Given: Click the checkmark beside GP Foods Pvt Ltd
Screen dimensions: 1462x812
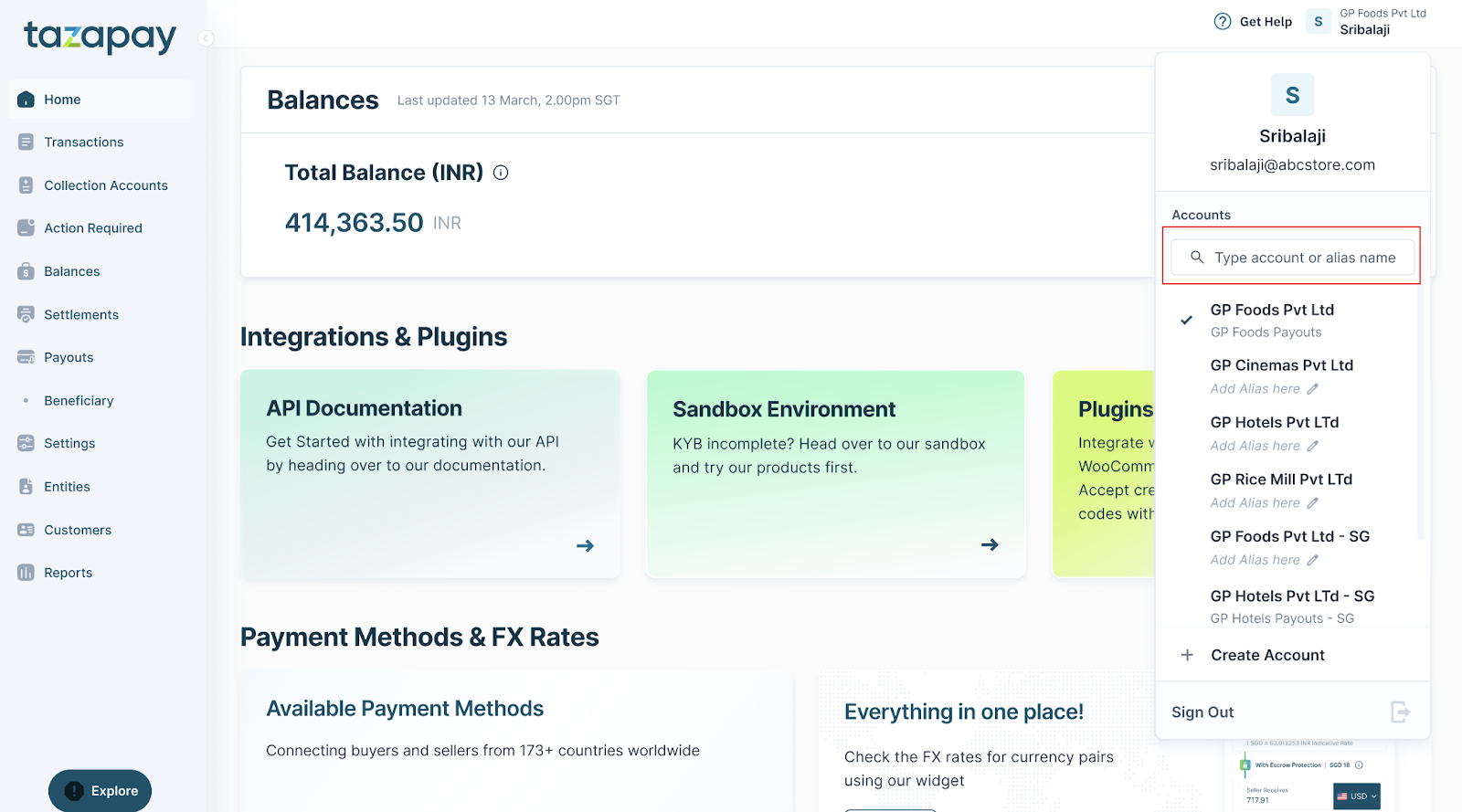Looking at the screenshot, I should [x=1186, y=320].
